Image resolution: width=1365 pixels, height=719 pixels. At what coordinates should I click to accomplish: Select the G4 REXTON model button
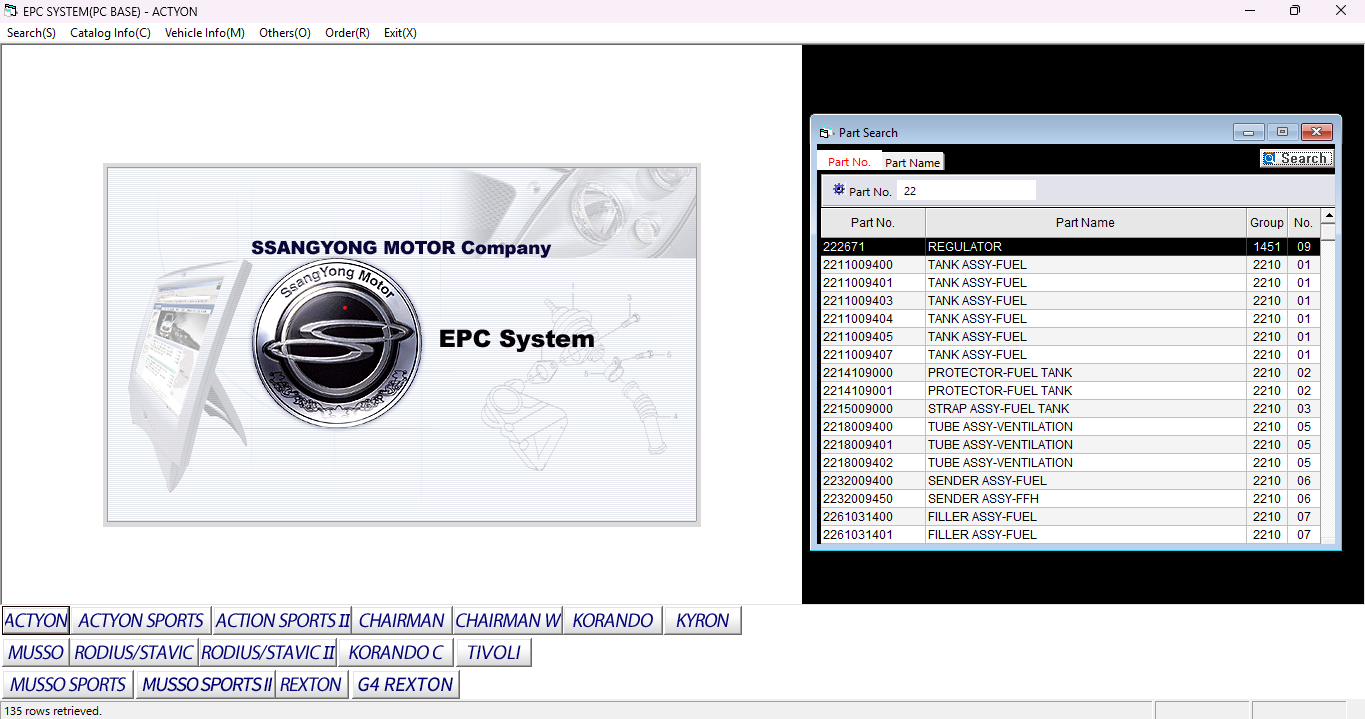click(405, 685)
